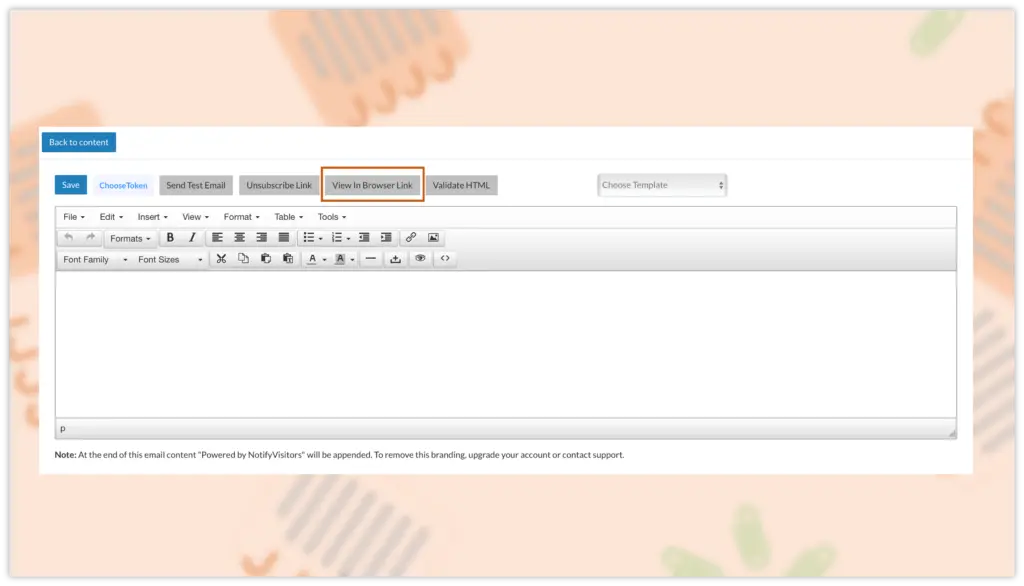This screenshot has height=586, width=1024.
Task: Click the scissors cut icon
Action: point(221,259)
